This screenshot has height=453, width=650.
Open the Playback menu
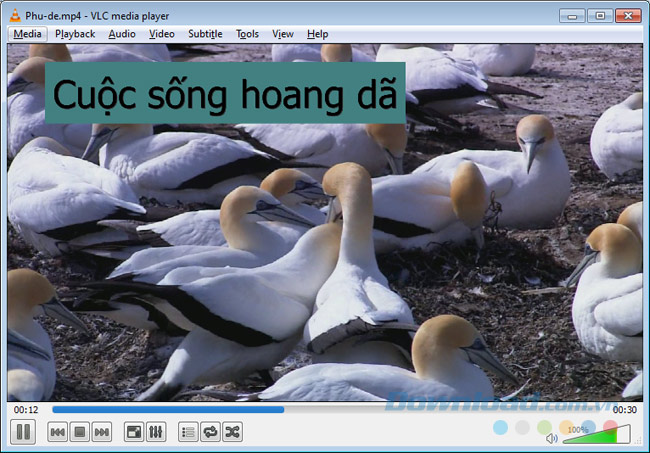point(75,34)
